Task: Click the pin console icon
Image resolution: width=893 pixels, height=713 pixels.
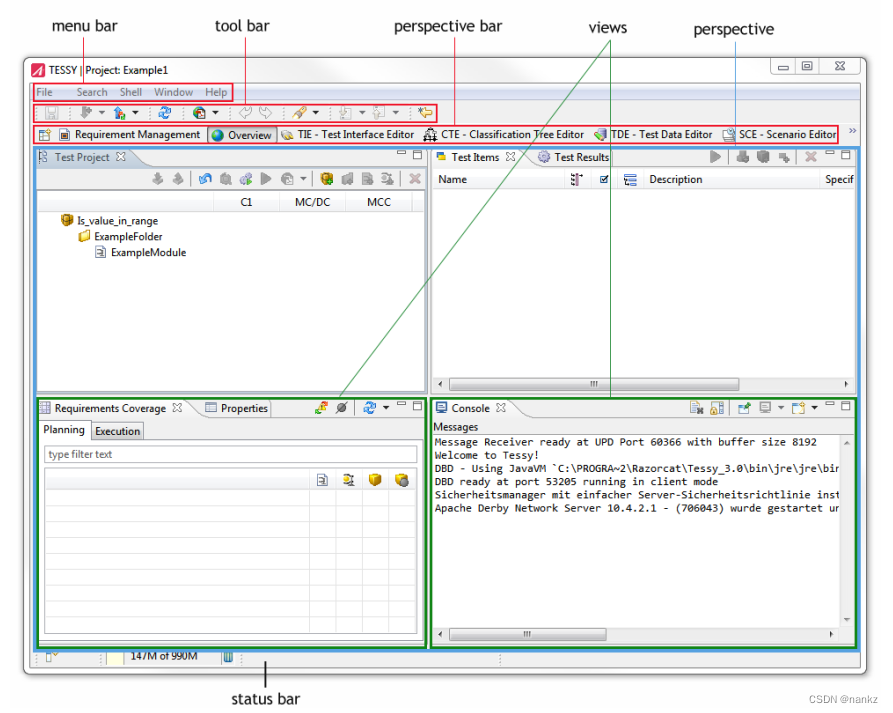Action: pos(744,408)
